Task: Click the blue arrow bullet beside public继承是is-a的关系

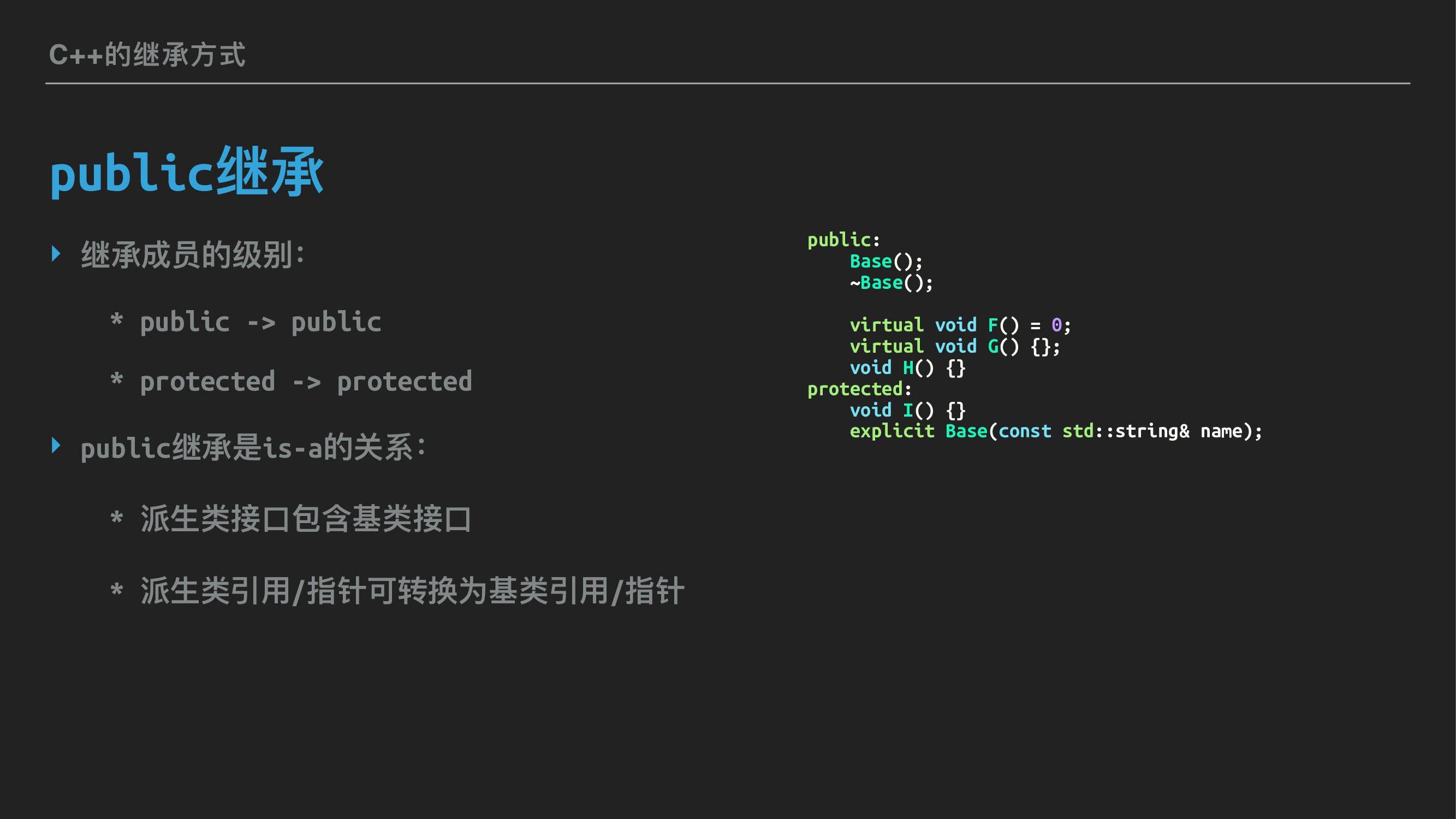Action: click(x=56, y=446)
